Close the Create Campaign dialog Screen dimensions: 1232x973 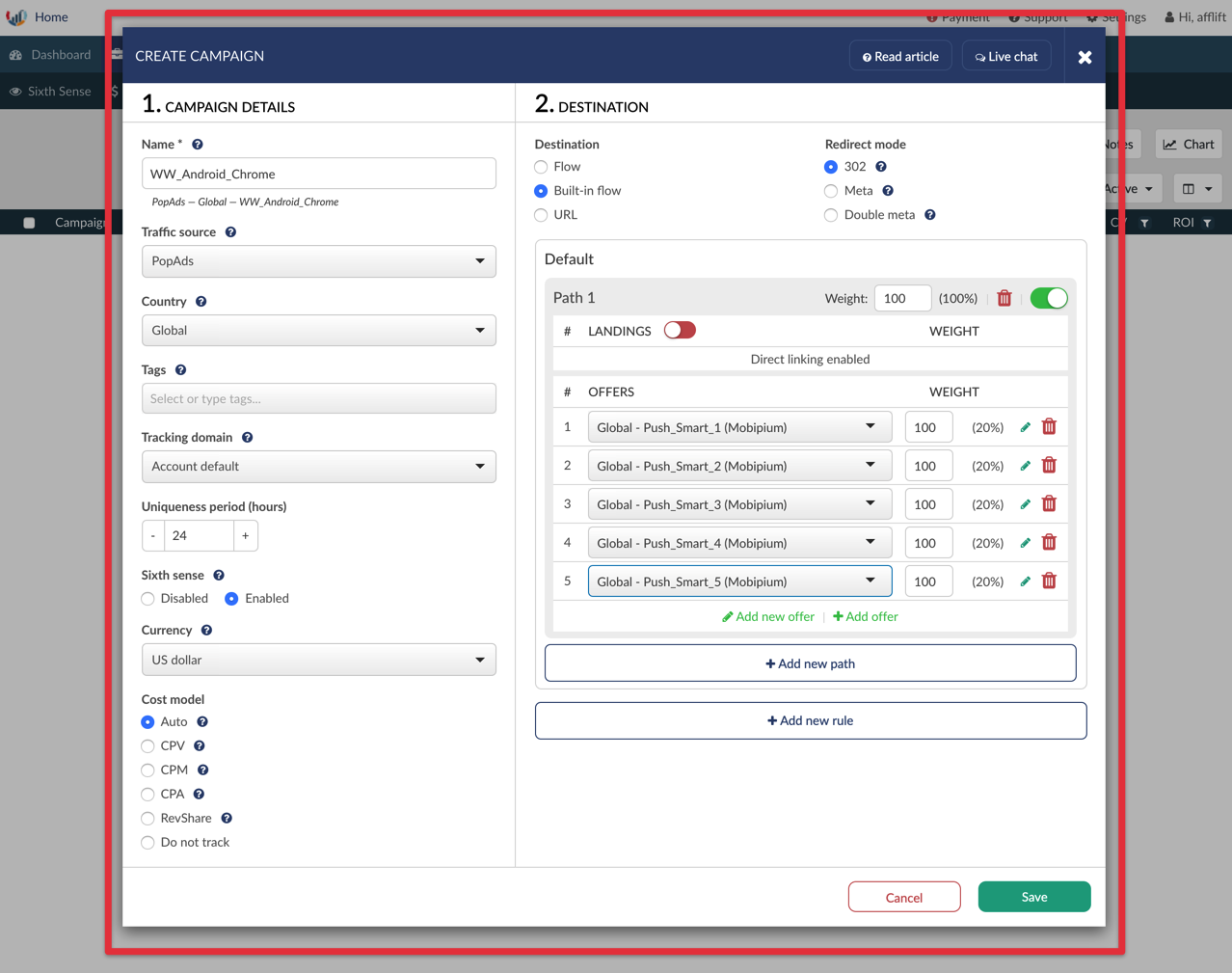(x=1085, y=57)
